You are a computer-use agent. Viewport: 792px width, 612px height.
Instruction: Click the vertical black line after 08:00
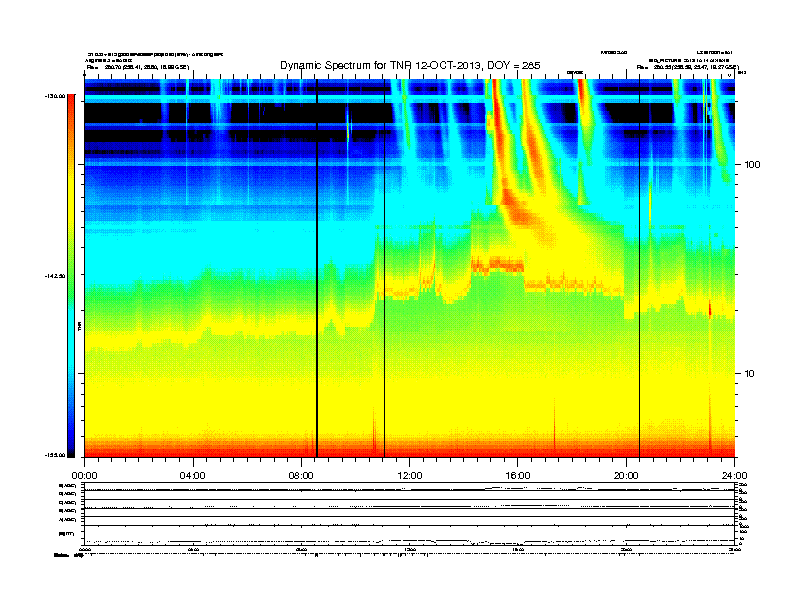(317, 268)
